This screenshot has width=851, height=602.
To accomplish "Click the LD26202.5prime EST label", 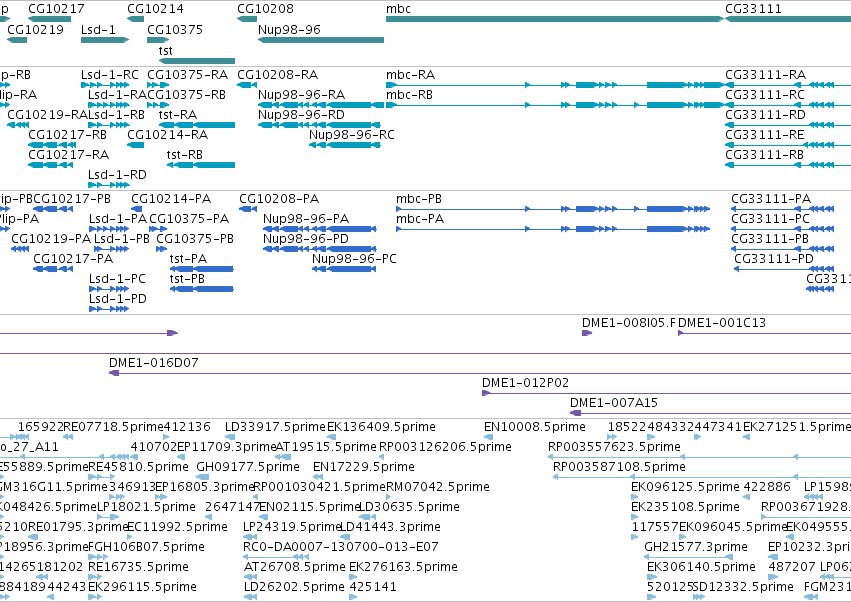I will pos(294,587).
